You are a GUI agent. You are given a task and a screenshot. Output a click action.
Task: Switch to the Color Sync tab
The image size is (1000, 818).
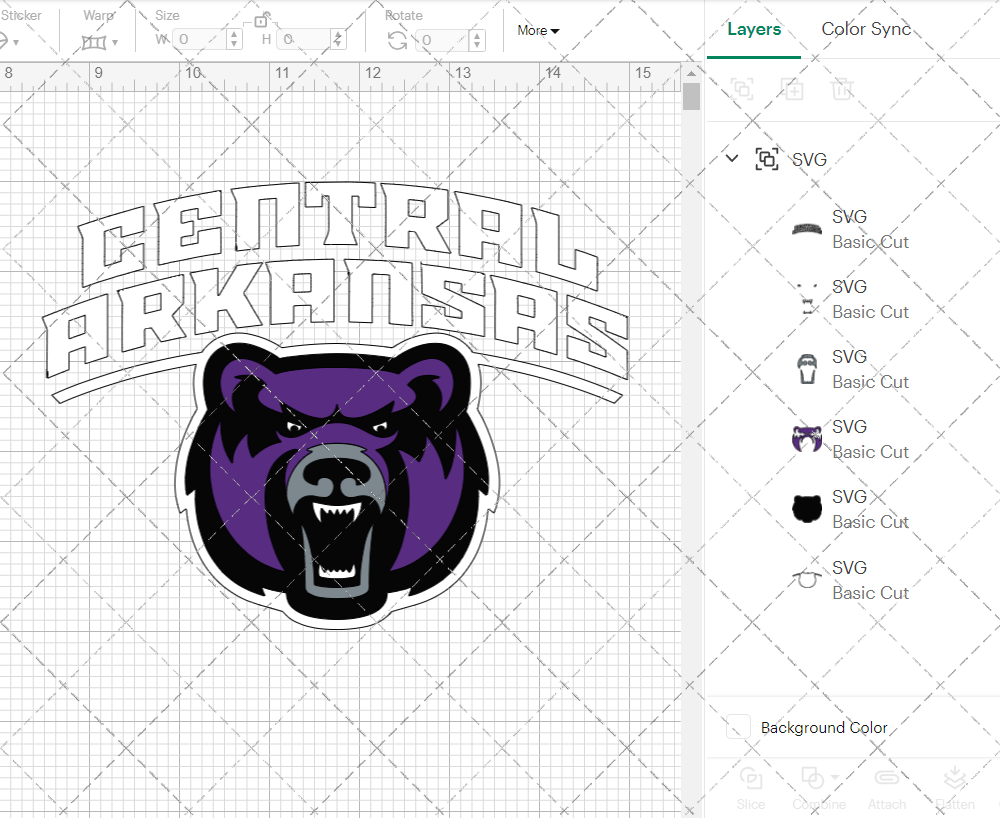tap(866, 29)
